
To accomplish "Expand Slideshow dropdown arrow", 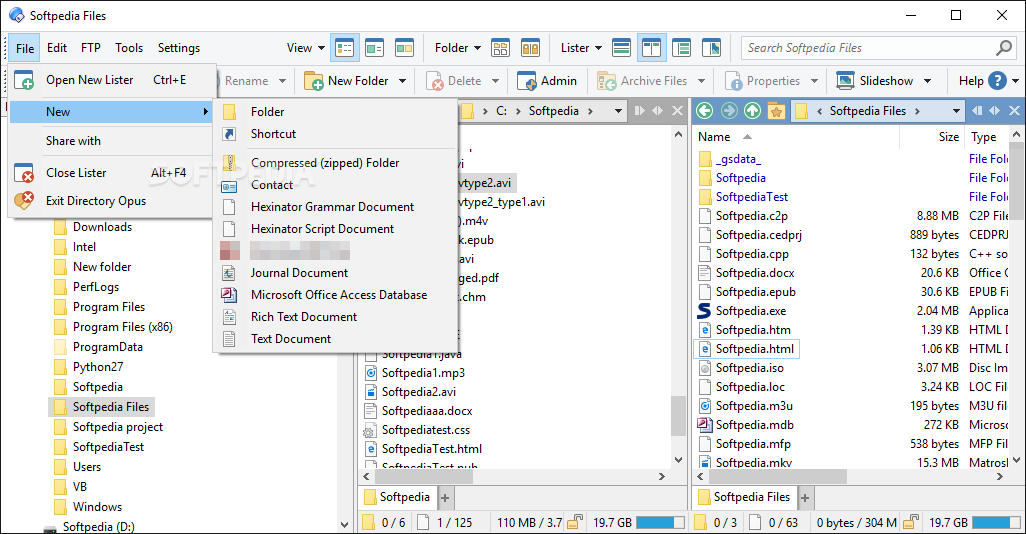I will (927, 81).
